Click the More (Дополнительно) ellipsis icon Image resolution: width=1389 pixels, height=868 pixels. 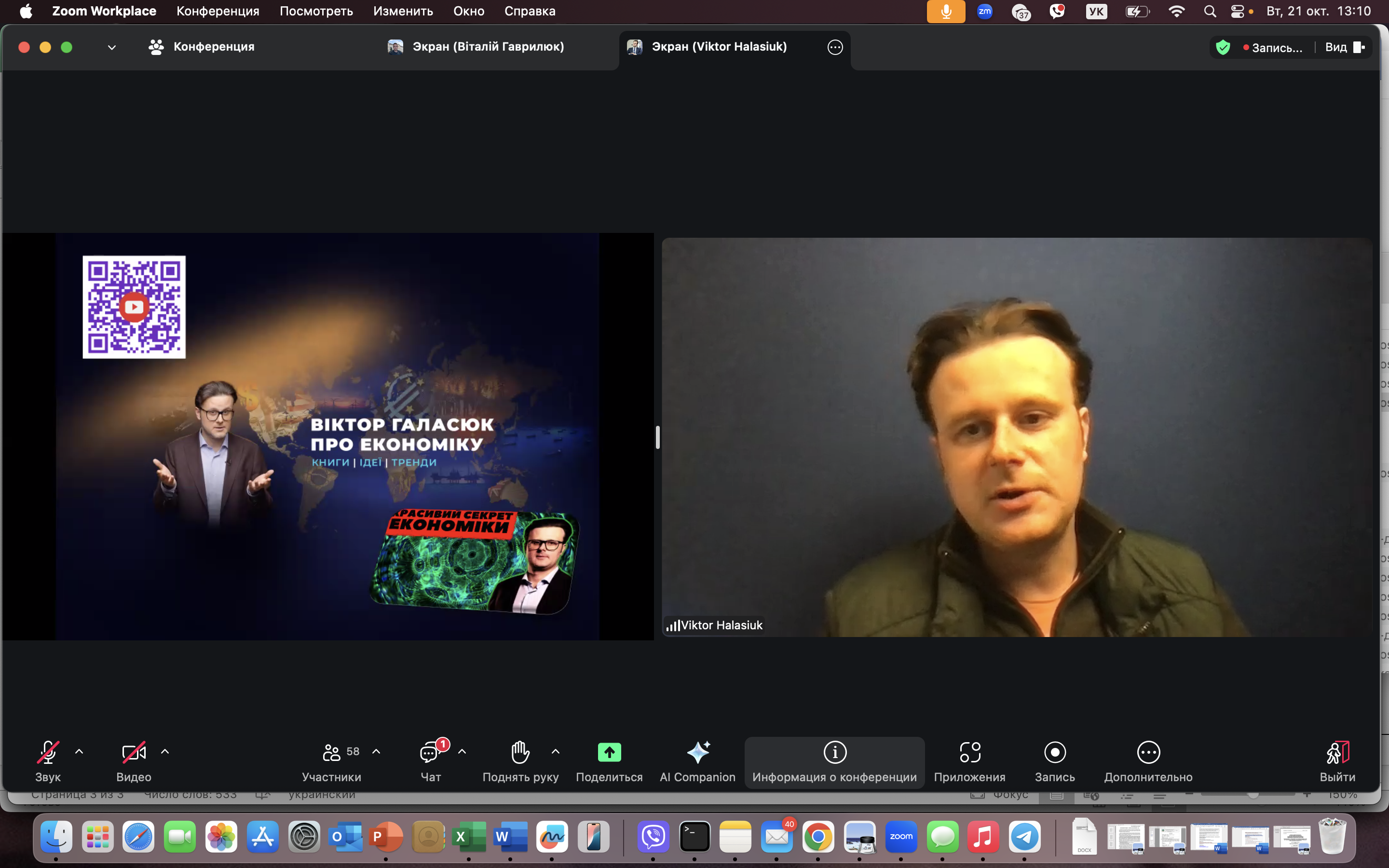(1148, 752)
